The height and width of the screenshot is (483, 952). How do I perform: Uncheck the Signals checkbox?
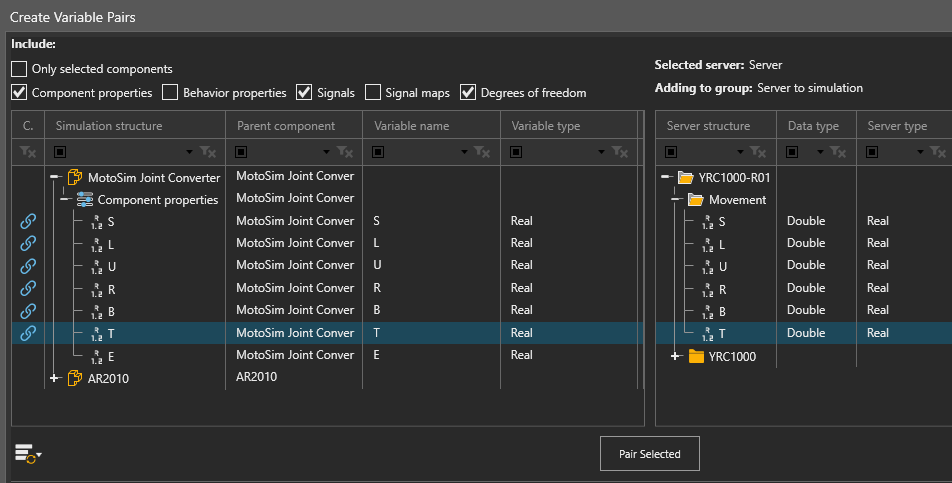click(304, 92)
